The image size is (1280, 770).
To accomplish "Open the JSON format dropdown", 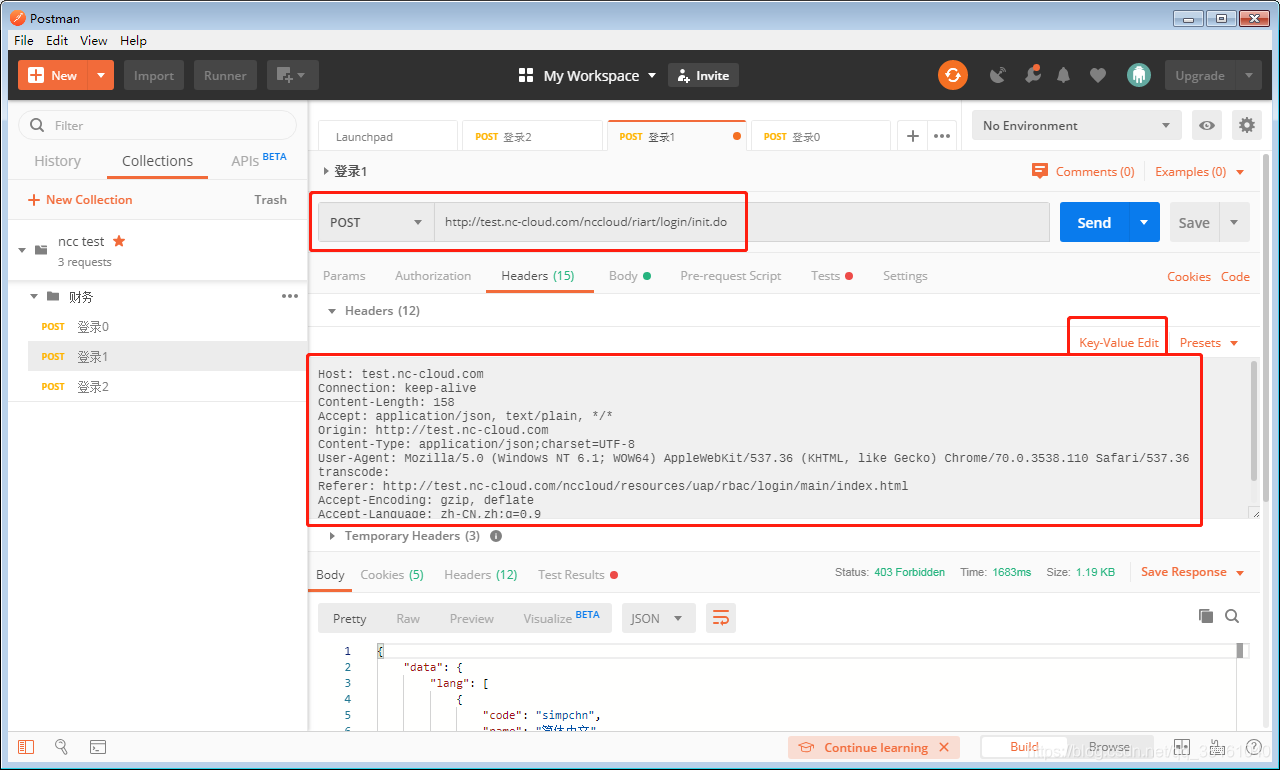I will (658, 618).
